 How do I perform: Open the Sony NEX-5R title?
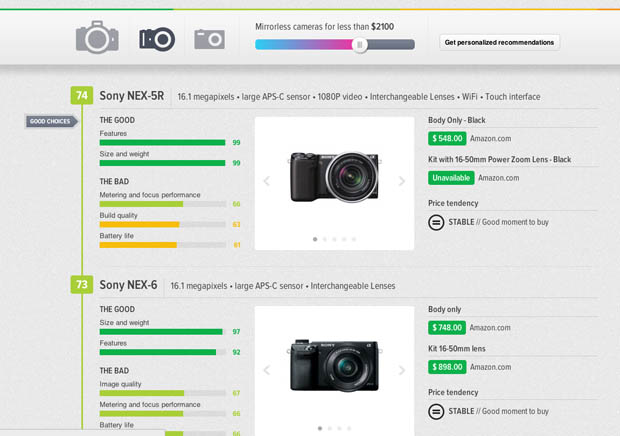click(x=132, y=96)
